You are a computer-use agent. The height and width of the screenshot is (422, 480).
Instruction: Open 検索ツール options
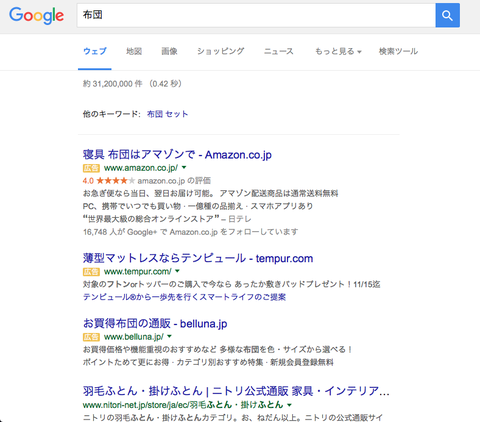pos(398,51)
